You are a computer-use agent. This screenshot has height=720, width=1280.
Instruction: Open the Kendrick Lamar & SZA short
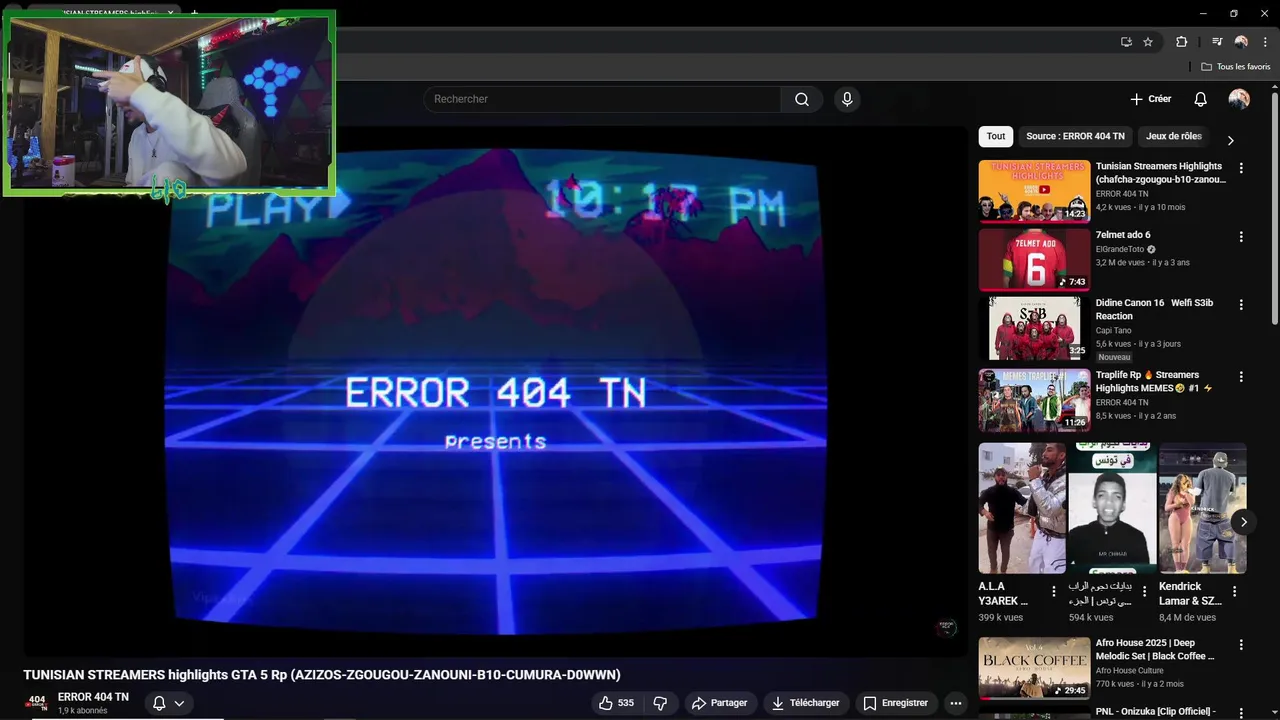(1202, 509)
